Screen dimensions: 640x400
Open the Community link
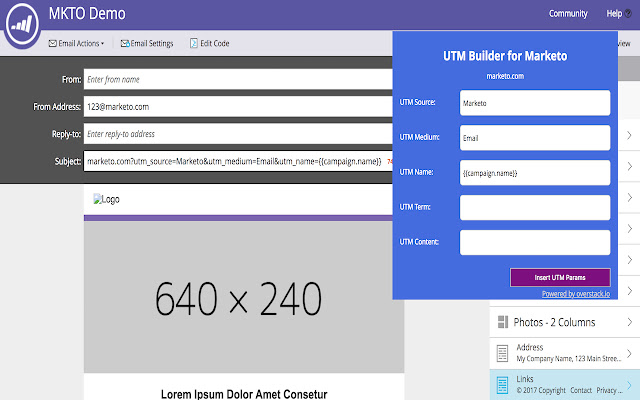568,13
